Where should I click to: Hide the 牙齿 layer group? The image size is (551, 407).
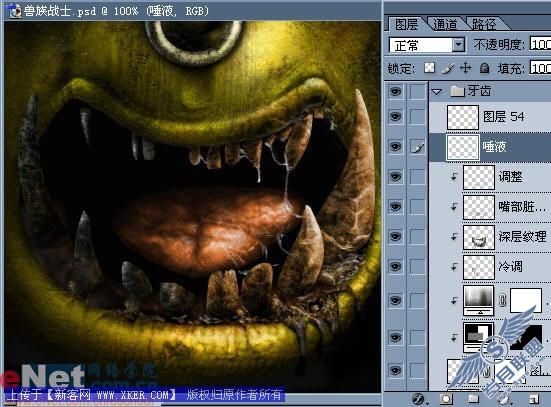pyautogui.click(x=395, y=92)
